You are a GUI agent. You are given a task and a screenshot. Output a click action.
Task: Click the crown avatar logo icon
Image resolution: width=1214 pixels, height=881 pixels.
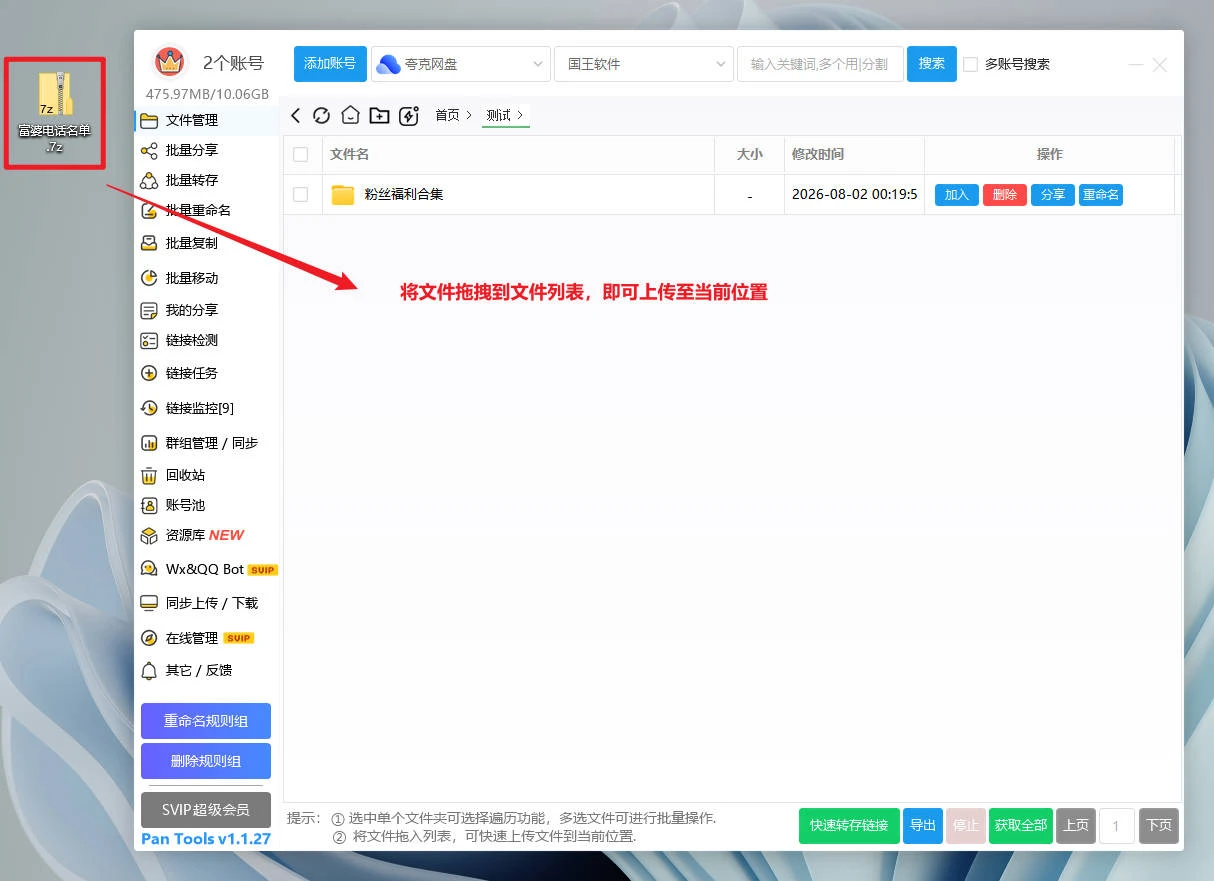pyautogui.click(x=170, y=63)
